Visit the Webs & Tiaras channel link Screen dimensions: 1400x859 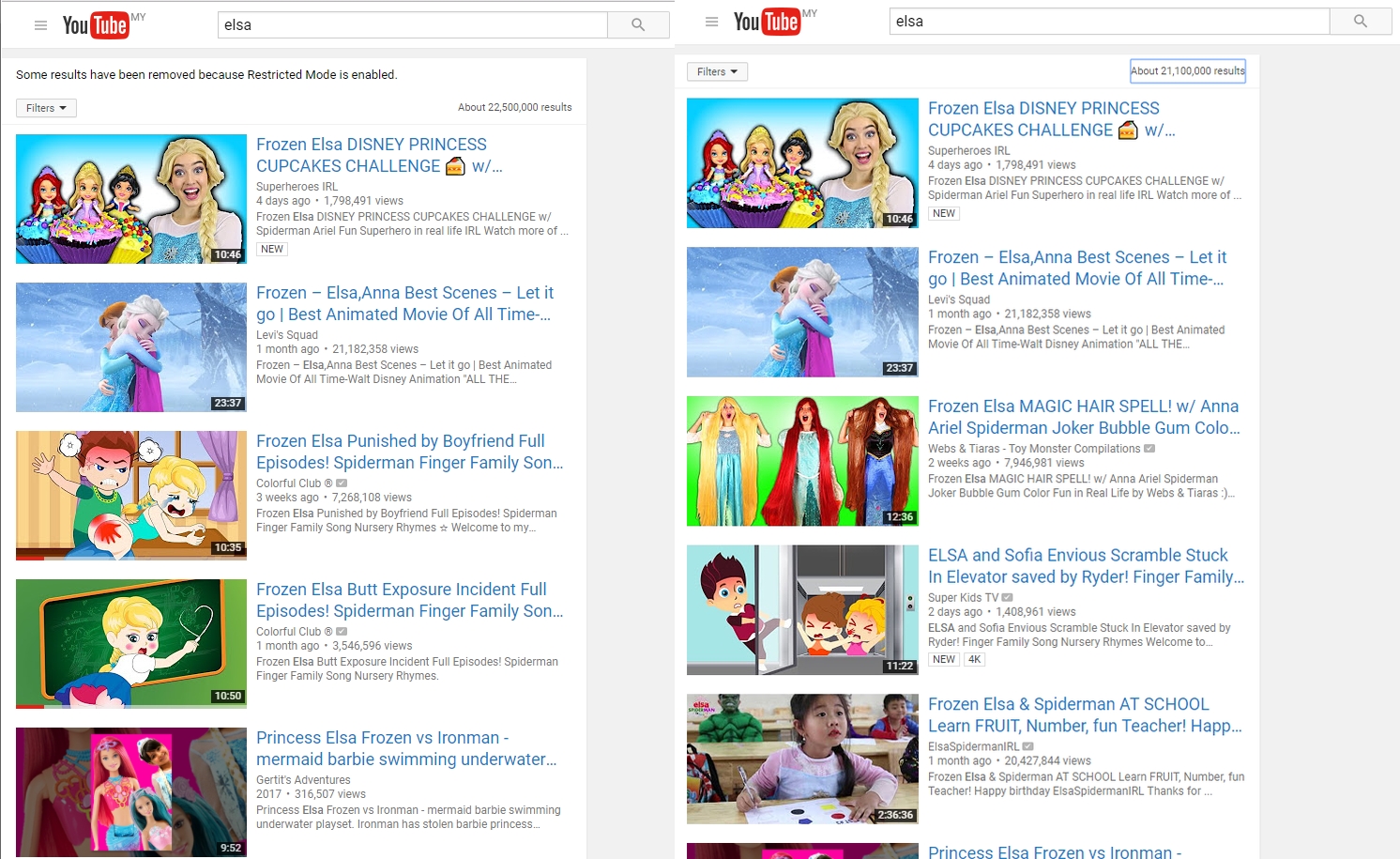(1033, 449)
